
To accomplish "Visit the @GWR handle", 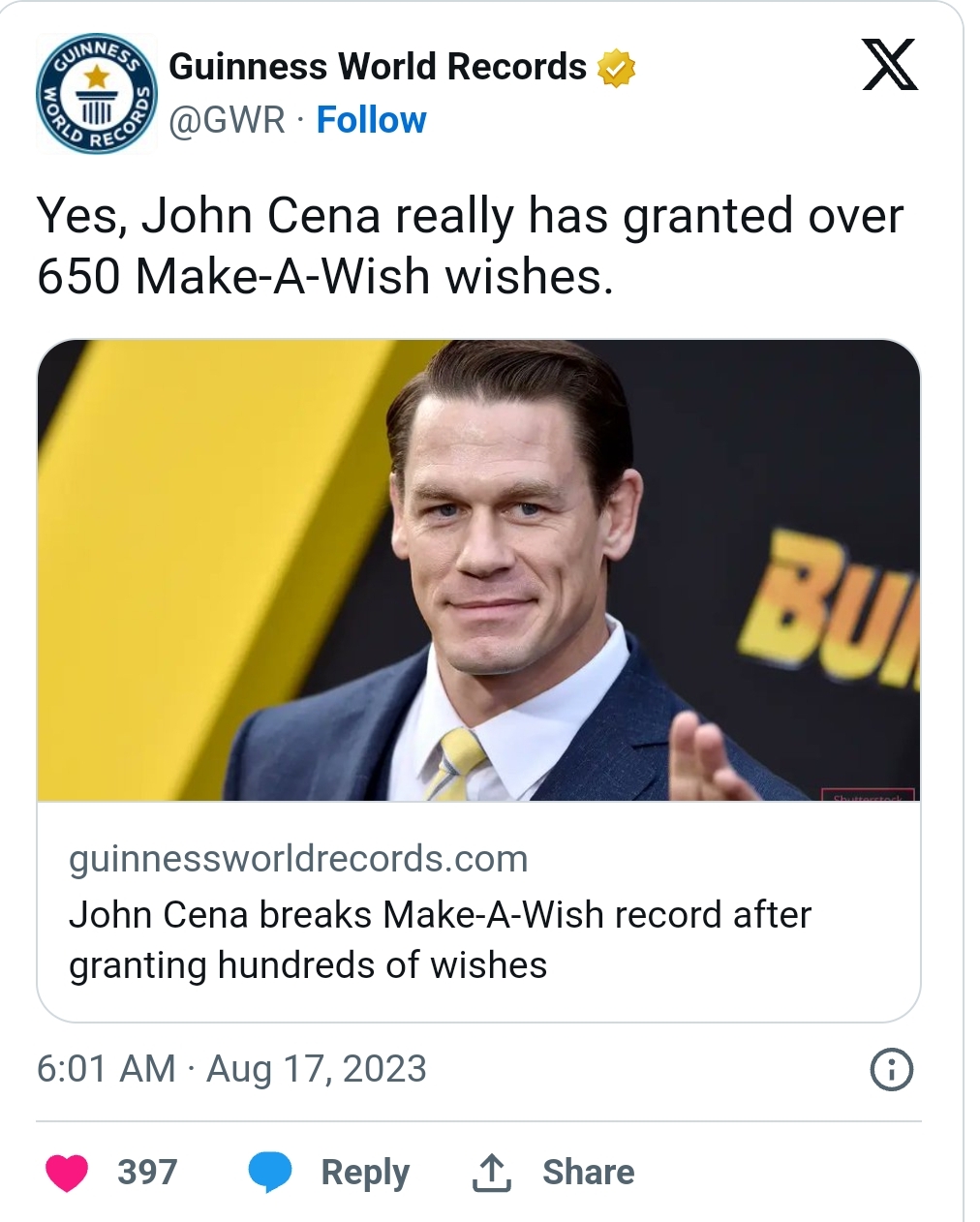I will coord(227,120).
